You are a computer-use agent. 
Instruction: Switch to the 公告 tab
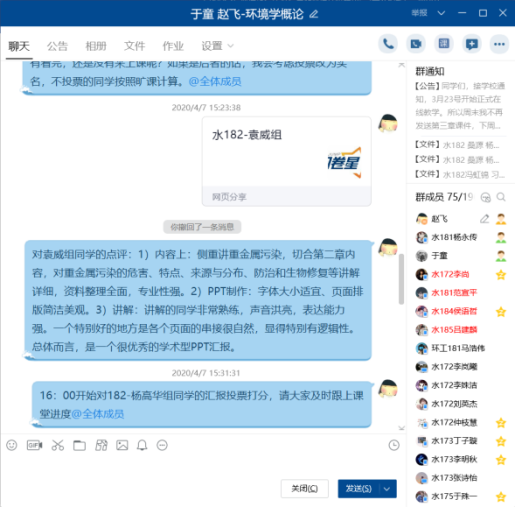coord(57,46)
